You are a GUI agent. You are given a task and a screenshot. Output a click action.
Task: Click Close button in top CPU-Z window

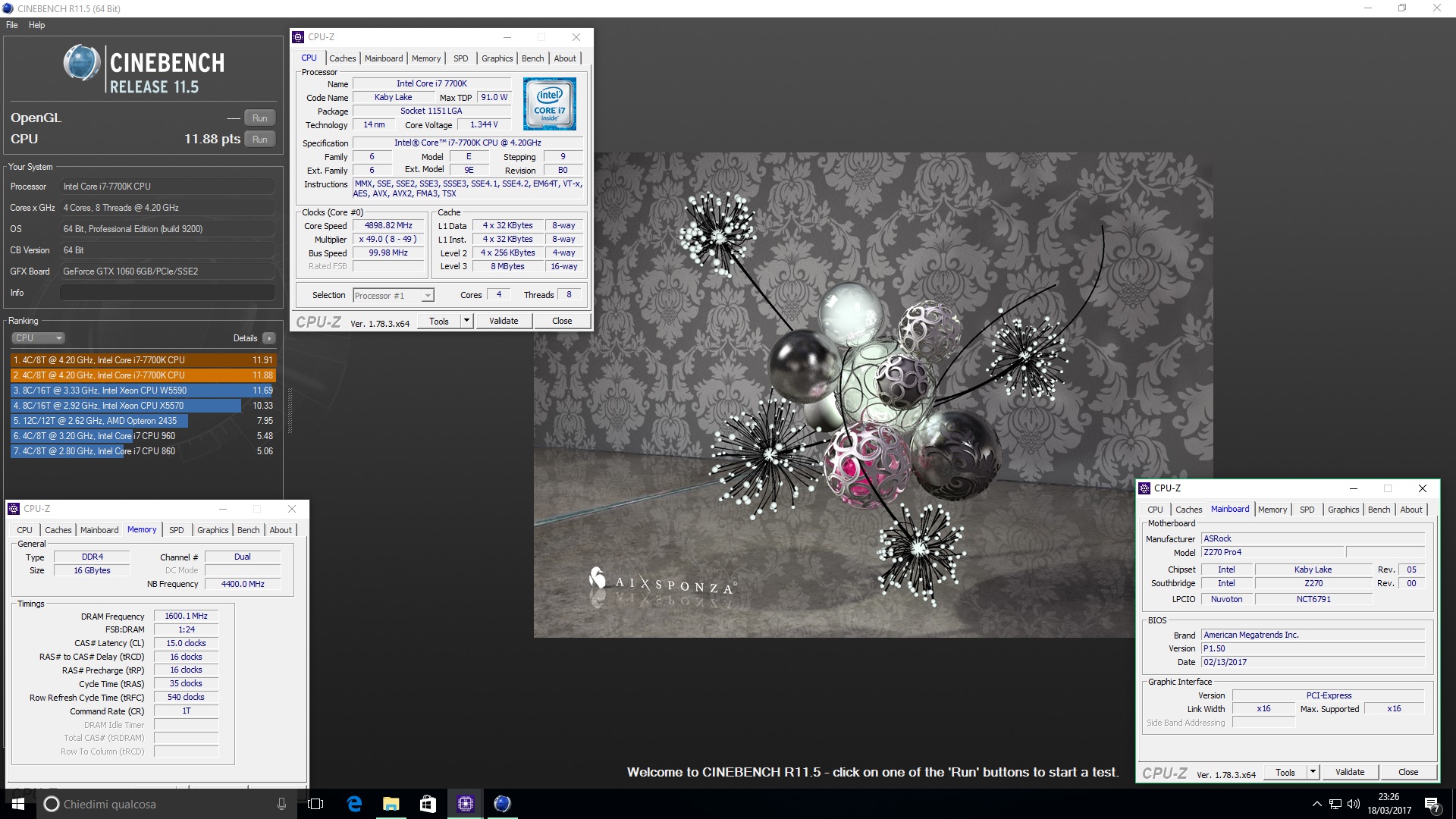pos(562,322)
